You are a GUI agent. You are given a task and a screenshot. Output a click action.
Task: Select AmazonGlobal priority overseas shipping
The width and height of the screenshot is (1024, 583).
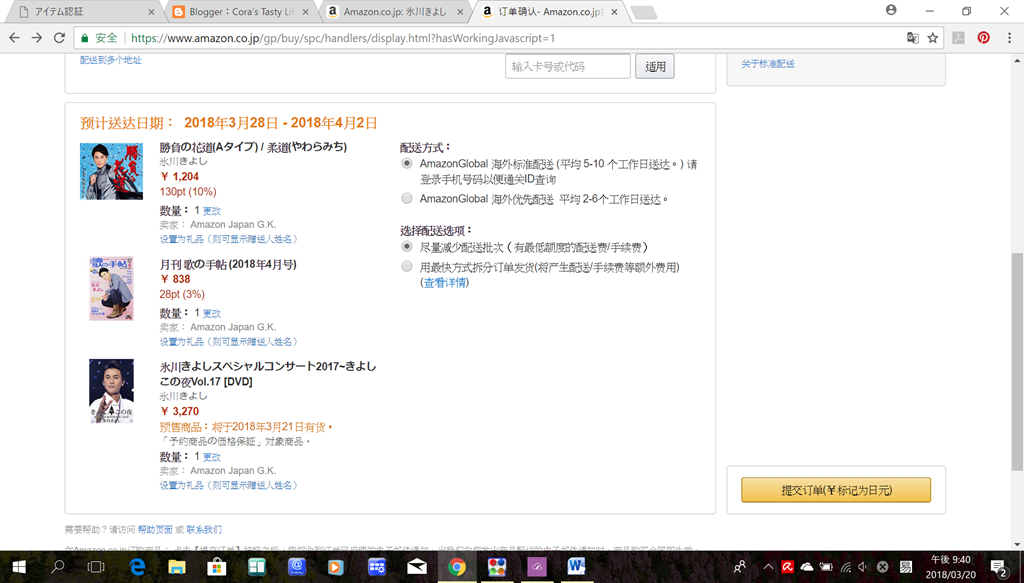point(407,198)
